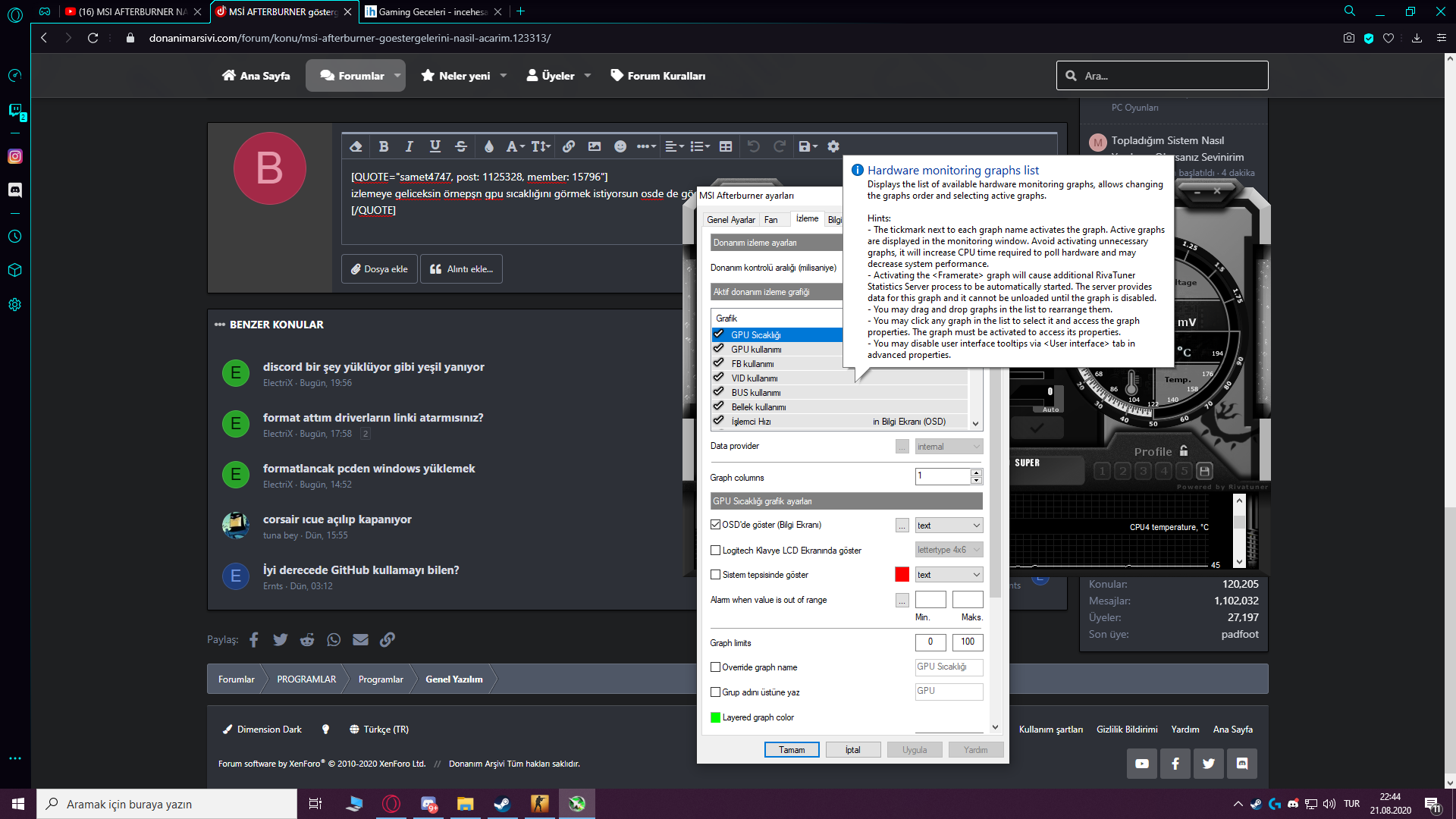Copy the thread link via chain icon

[388, 640]
